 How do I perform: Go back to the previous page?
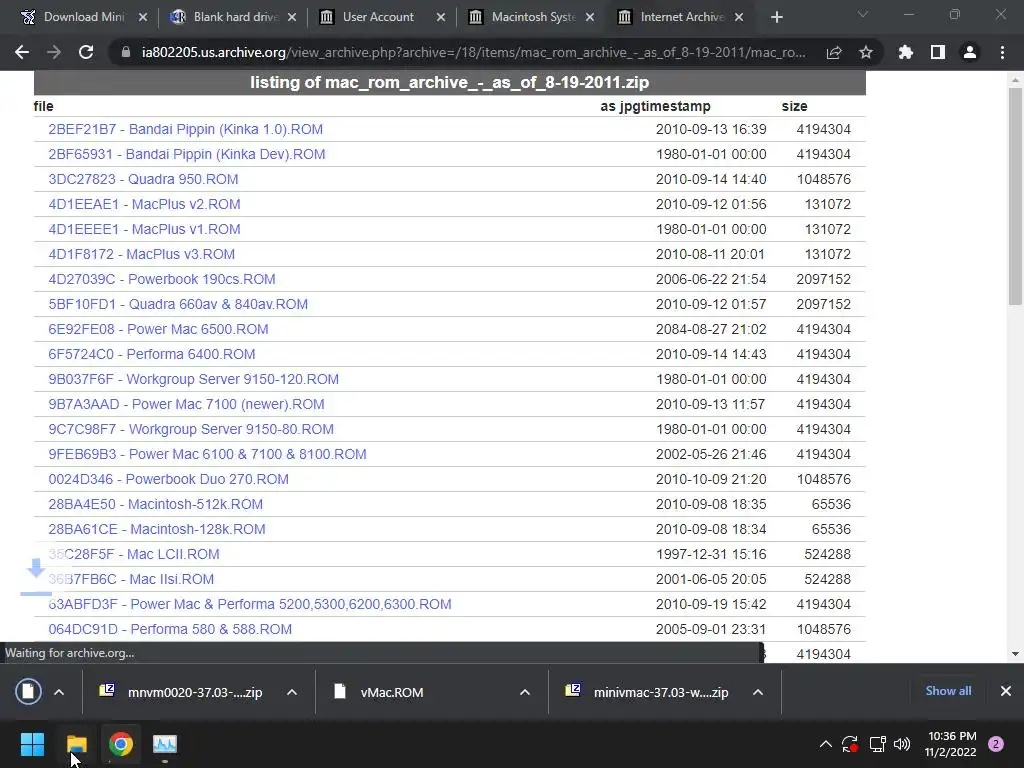point(22,52)
